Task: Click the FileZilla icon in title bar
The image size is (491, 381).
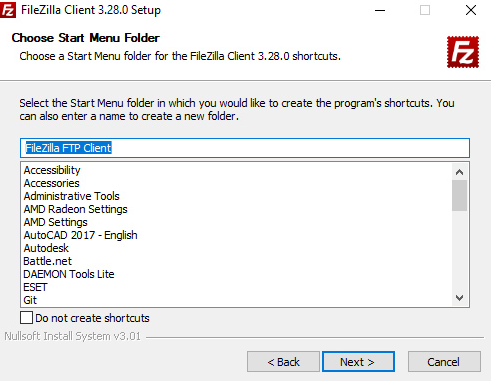Action: click(x=8, y=10)
